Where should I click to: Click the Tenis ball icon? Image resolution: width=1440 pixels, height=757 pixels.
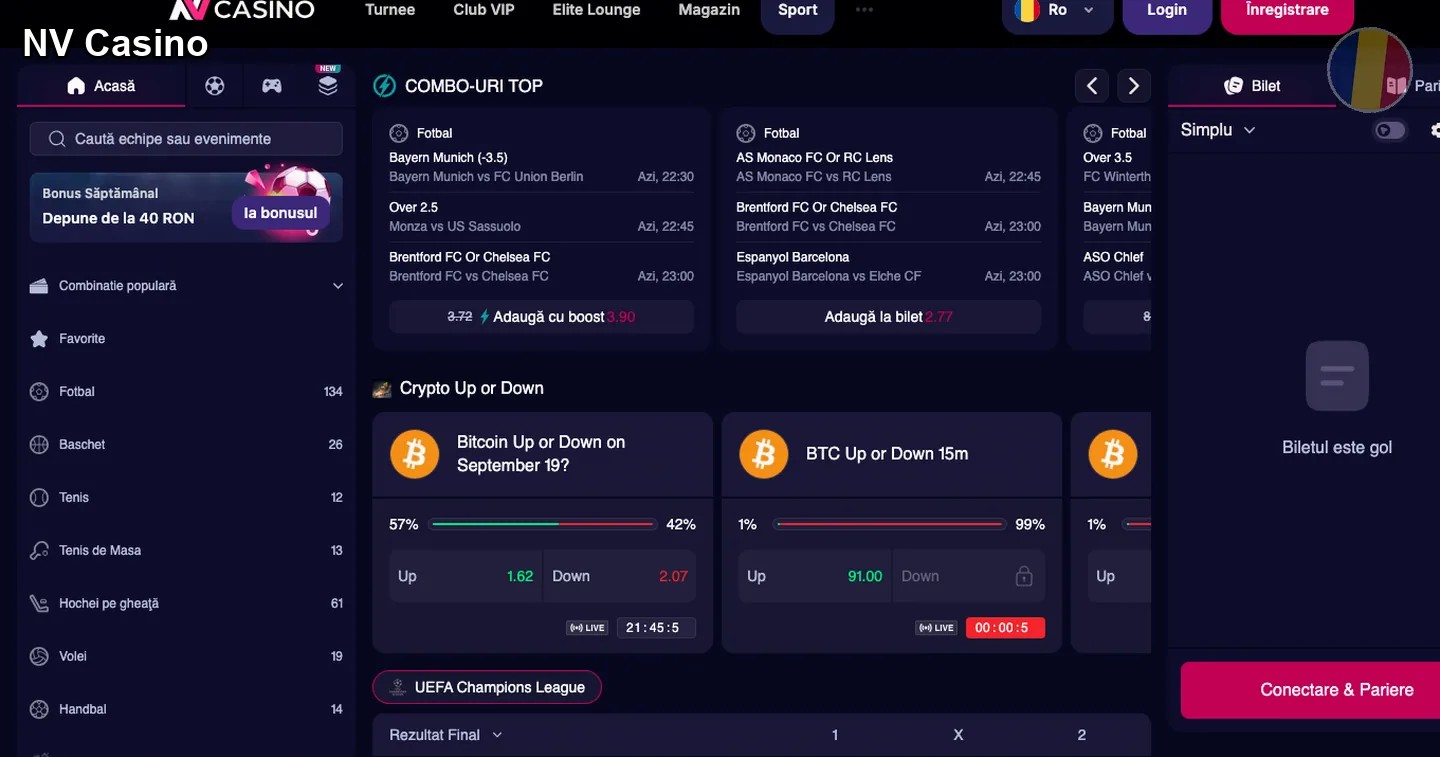pyautogui.click(x=39, y=498)
